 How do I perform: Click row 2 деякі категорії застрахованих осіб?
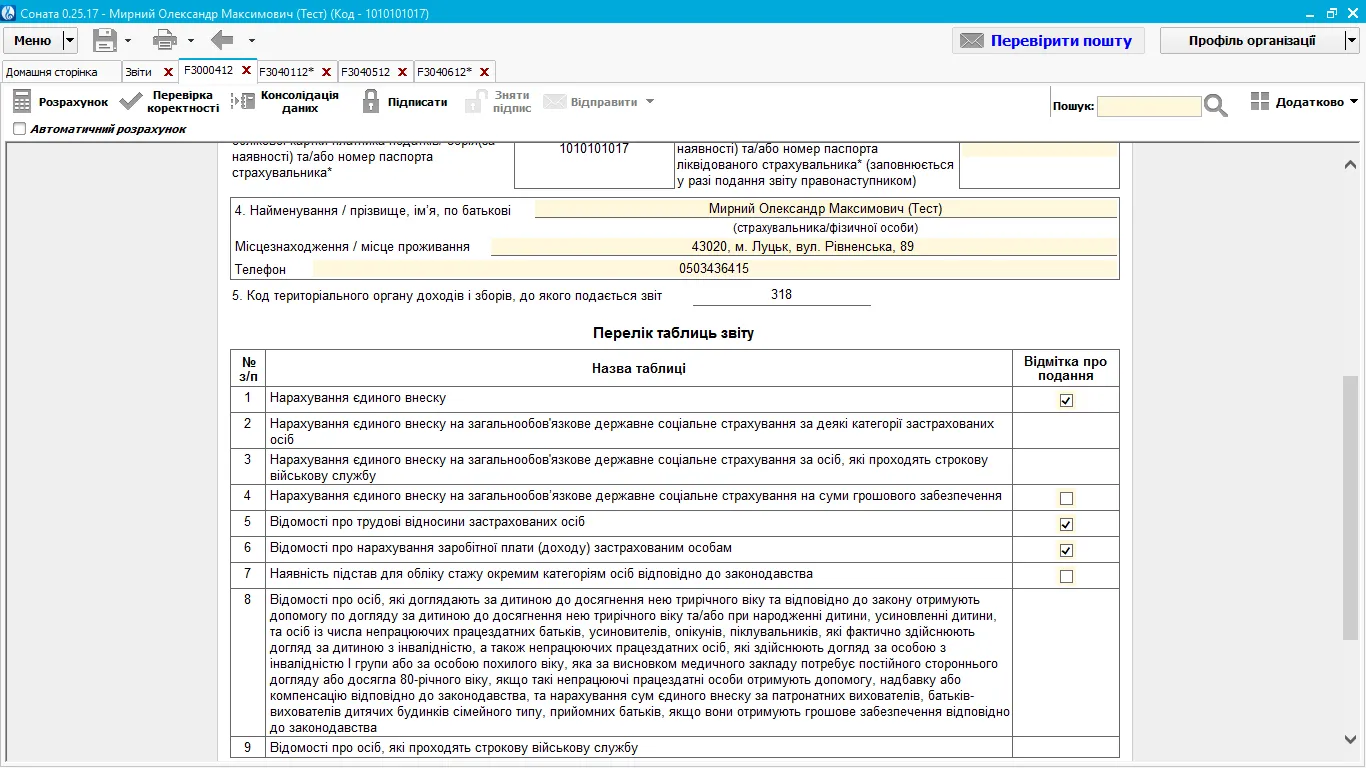tap(632, 431)
